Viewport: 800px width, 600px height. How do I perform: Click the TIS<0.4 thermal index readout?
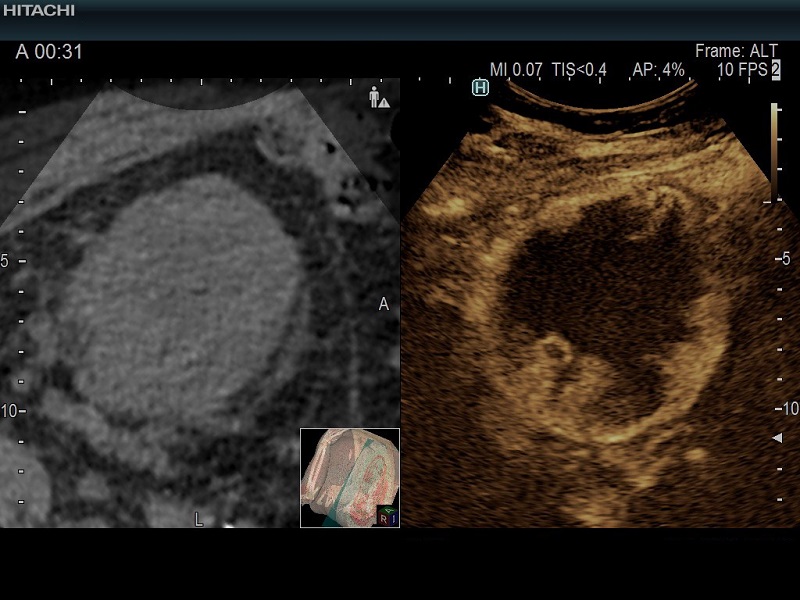tap(579, 70)
